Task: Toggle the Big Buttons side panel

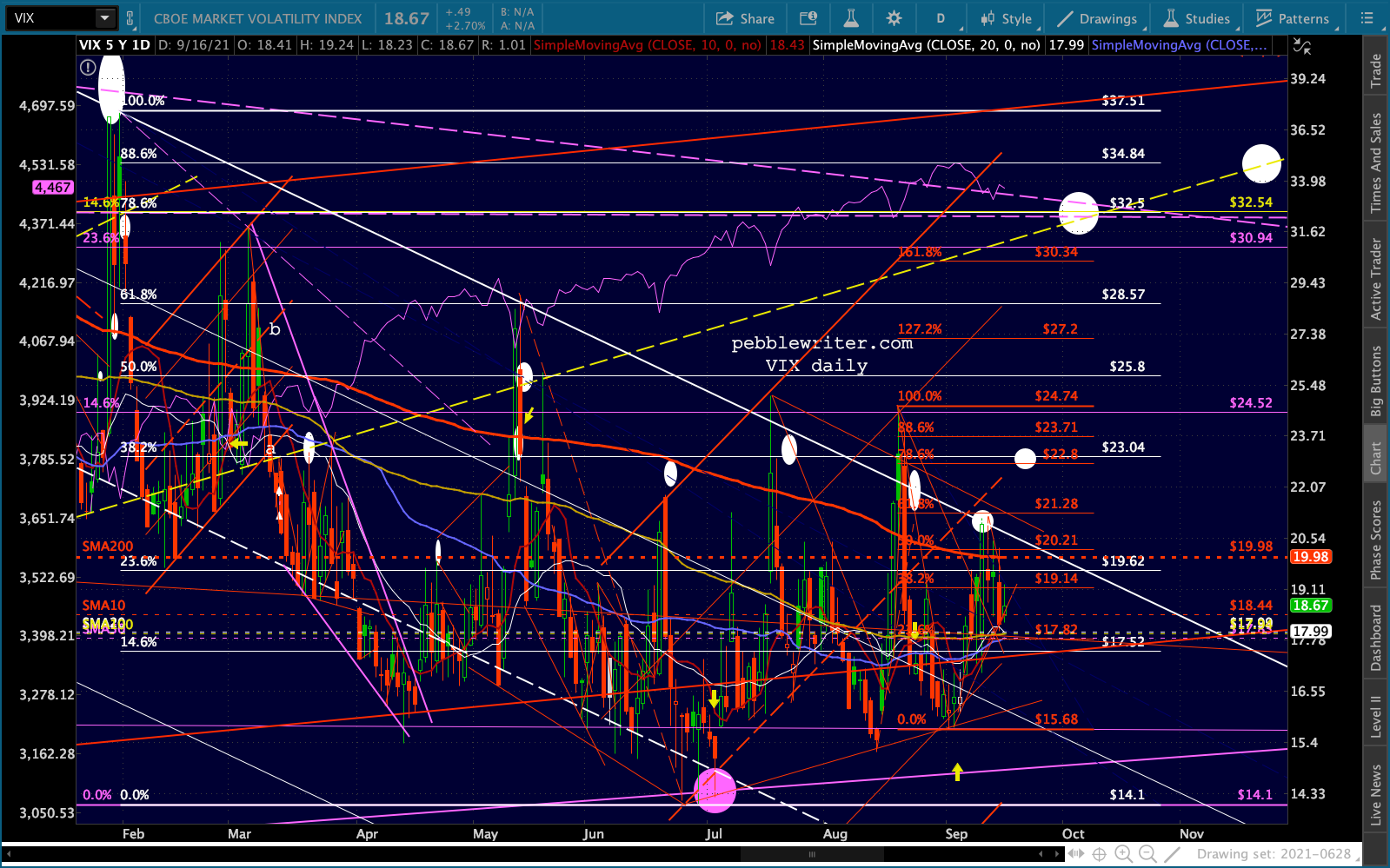Action: (x=1376, y=381)
